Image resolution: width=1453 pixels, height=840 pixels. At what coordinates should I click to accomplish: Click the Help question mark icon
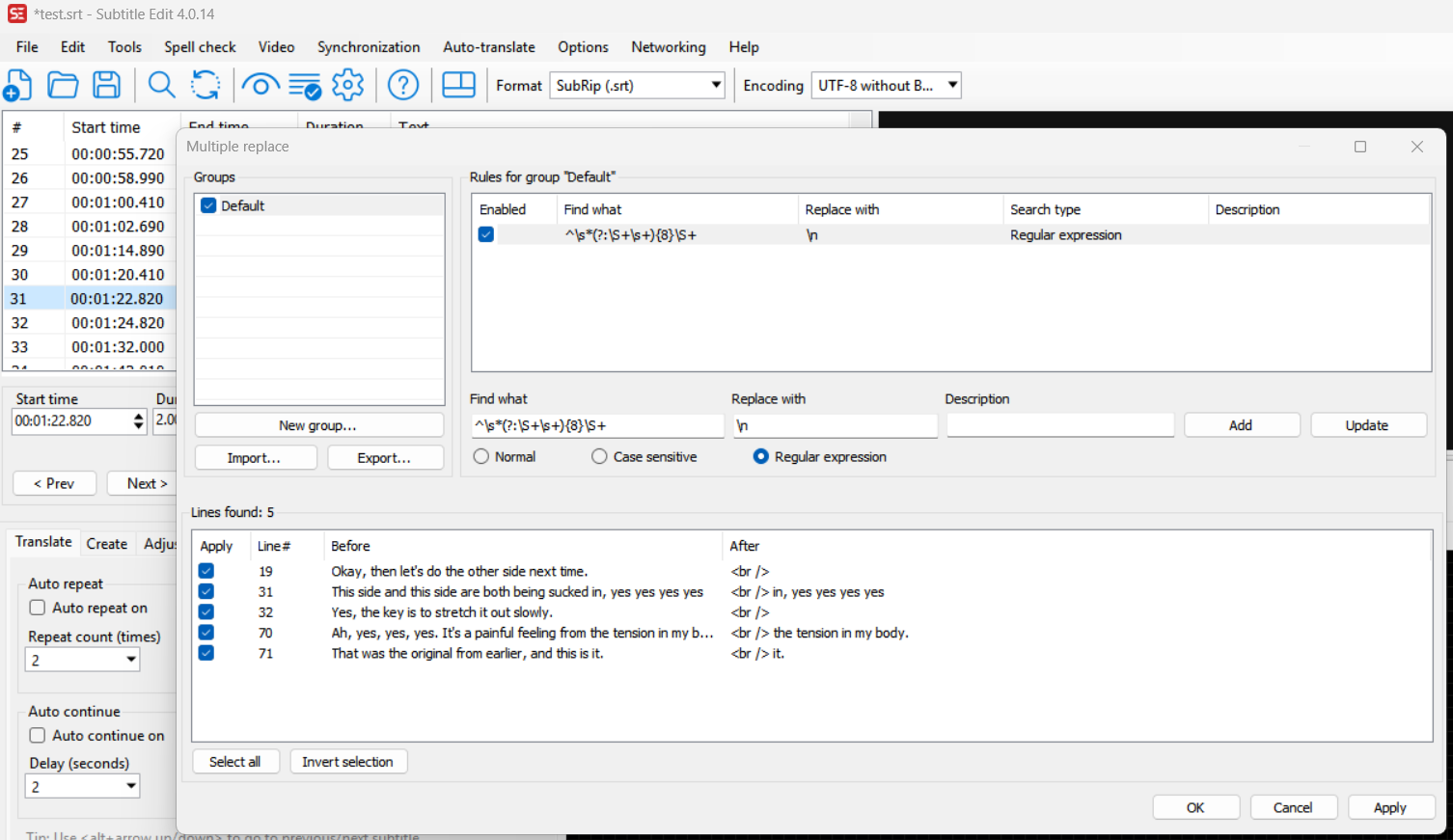tap(403, 85)
